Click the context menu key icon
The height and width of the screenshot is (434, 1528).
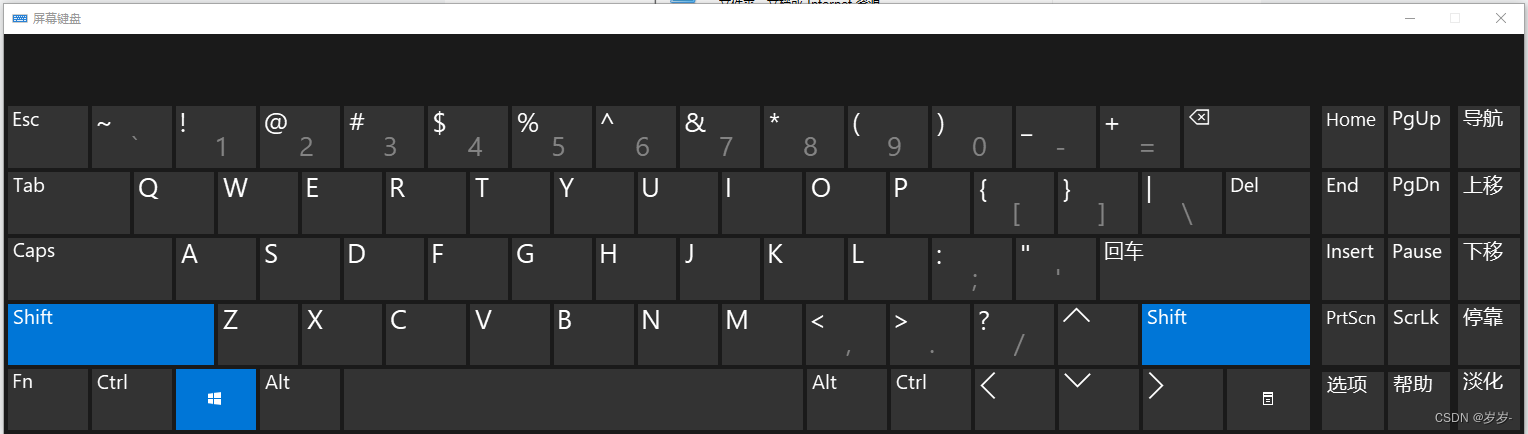1267,399
